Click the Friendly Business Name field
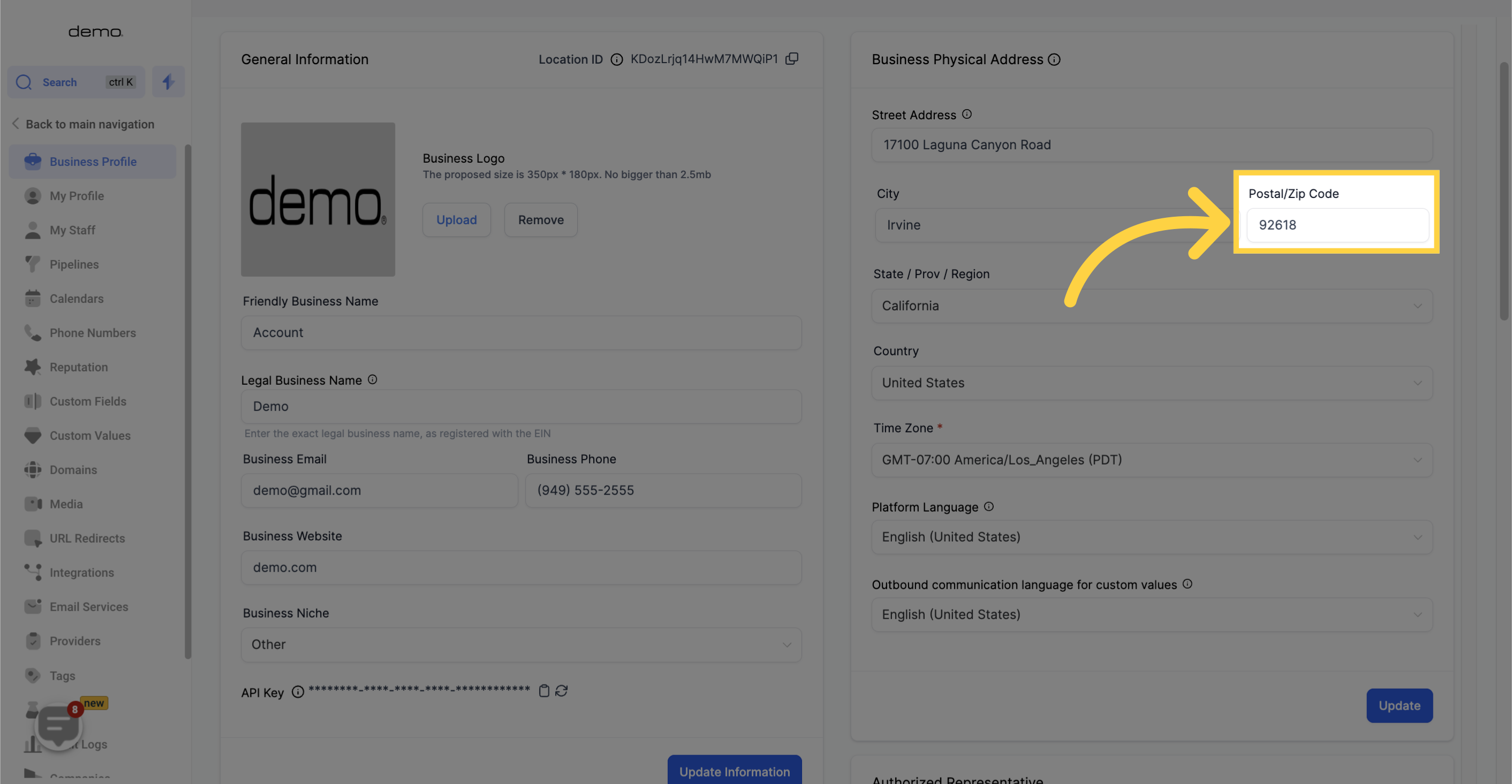Viewport: 1512px width, 784px height. [521, 333]
